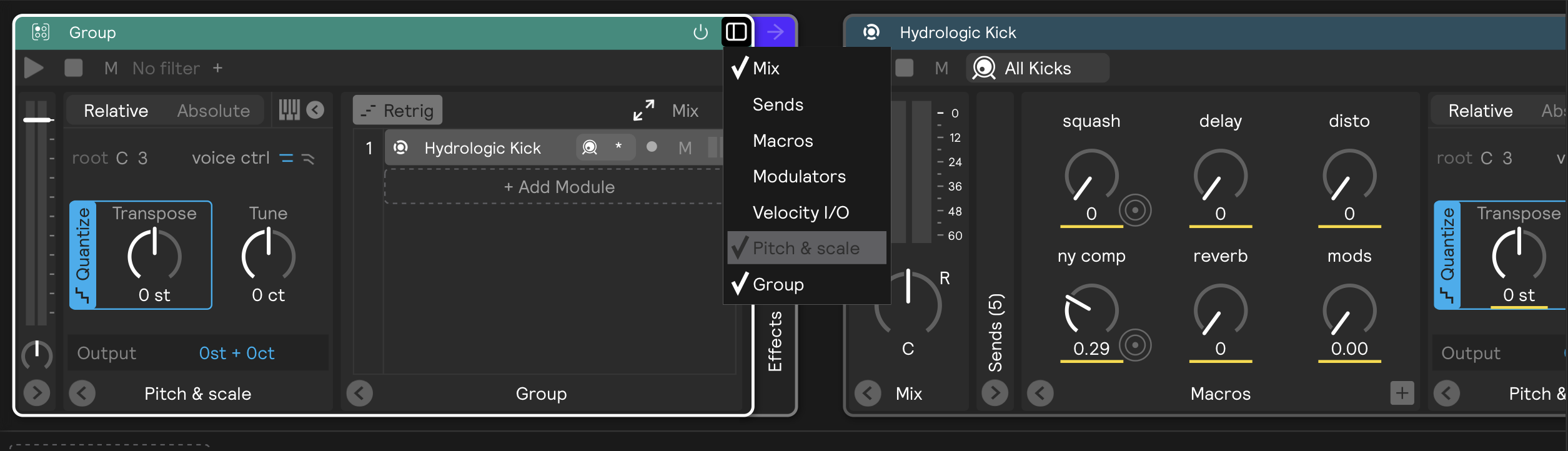The image size is (1568, 451).
Task: Choose Modulators from the panel menu
Action: tap(807, 176)
